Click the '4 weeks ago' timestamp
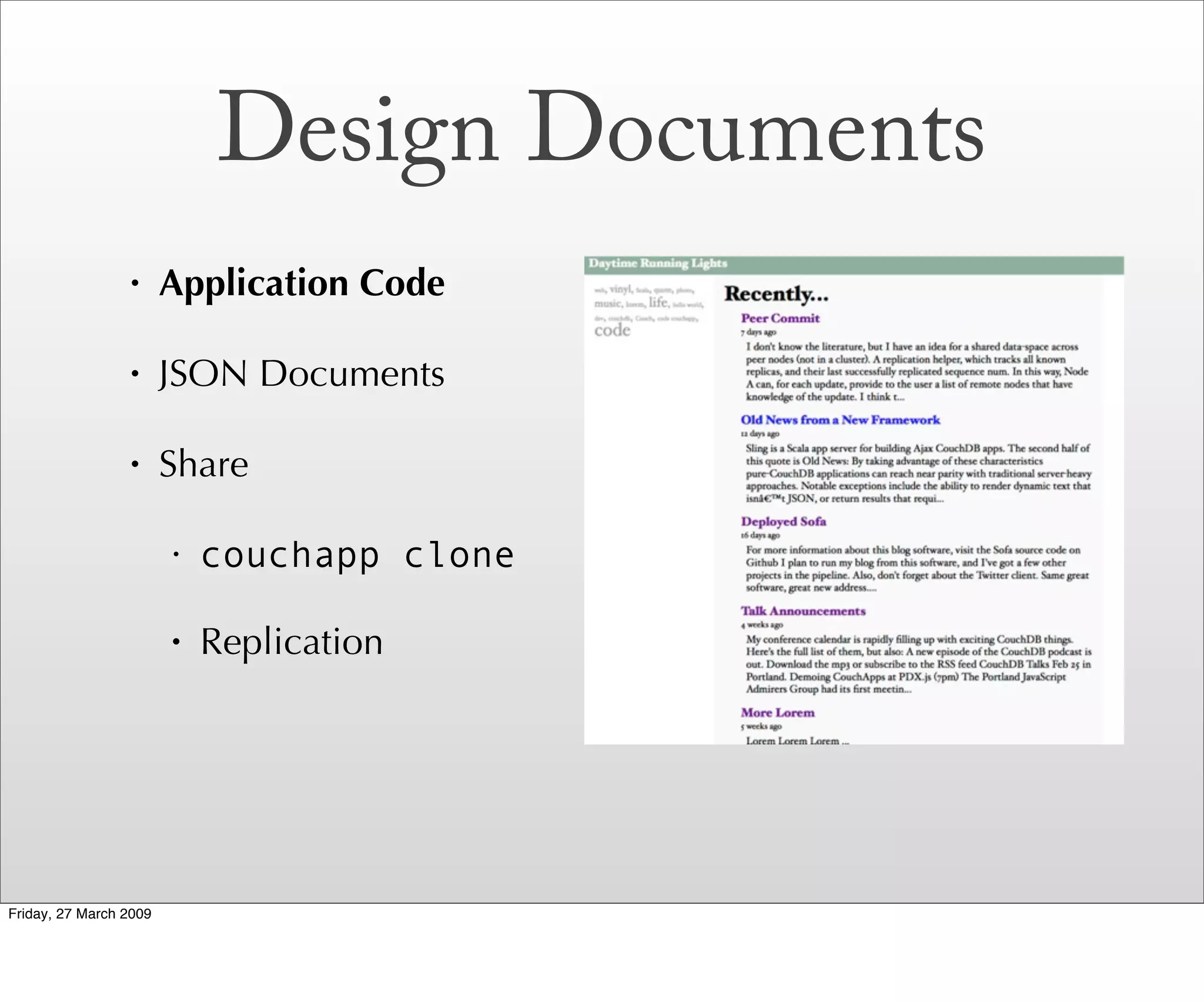1204x1002 pixels. click(762, 625)
